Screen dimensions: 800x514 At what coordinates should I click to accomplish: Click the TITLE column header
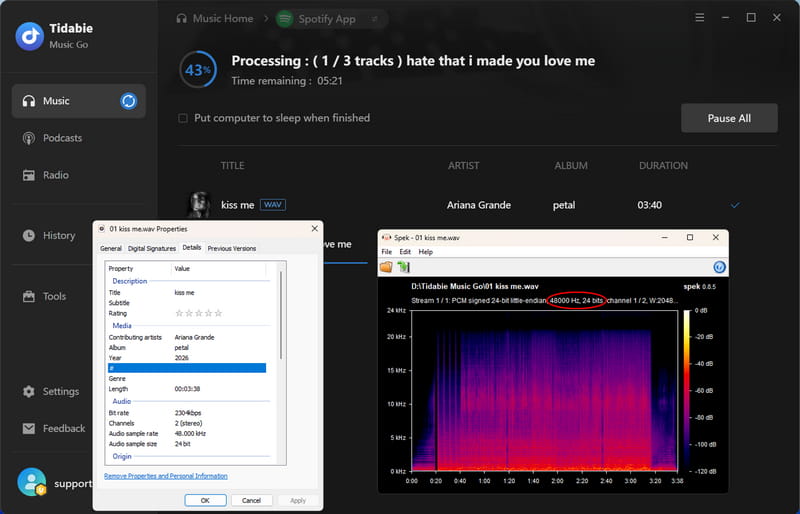(x=232, y=165)
